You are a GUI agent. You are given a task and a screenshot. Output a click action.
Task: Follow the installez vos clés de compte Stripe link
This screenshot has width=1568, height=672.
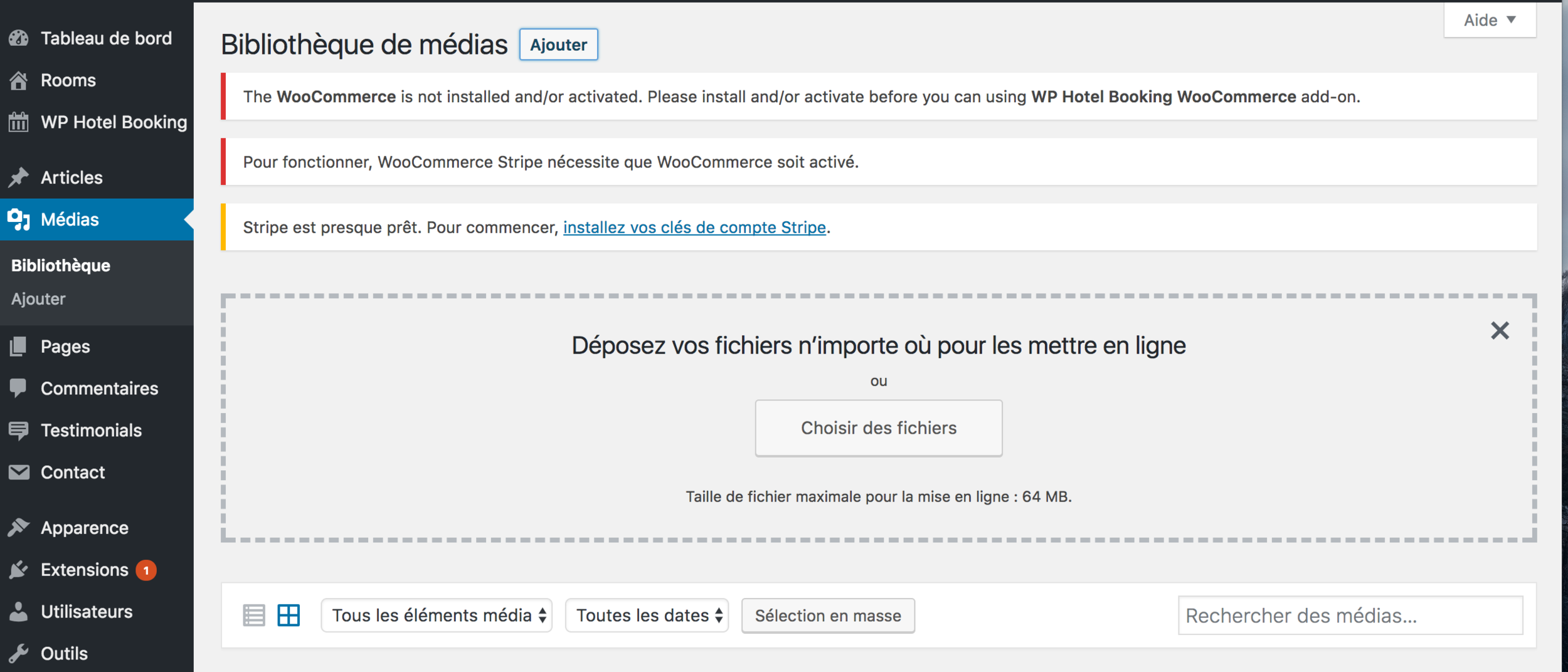pos(694,228)
